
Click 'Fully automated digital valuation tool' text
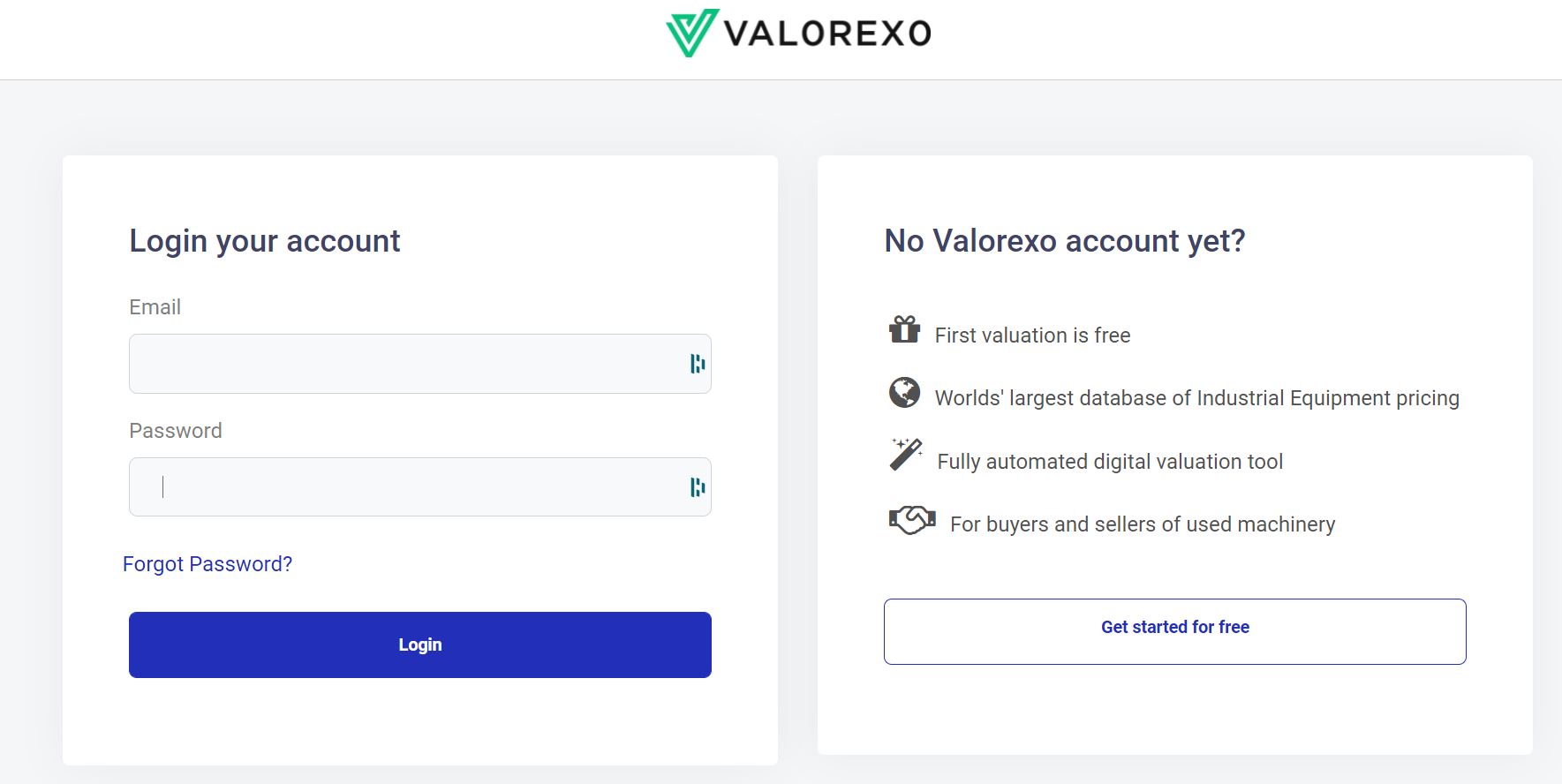point(1109,462)
